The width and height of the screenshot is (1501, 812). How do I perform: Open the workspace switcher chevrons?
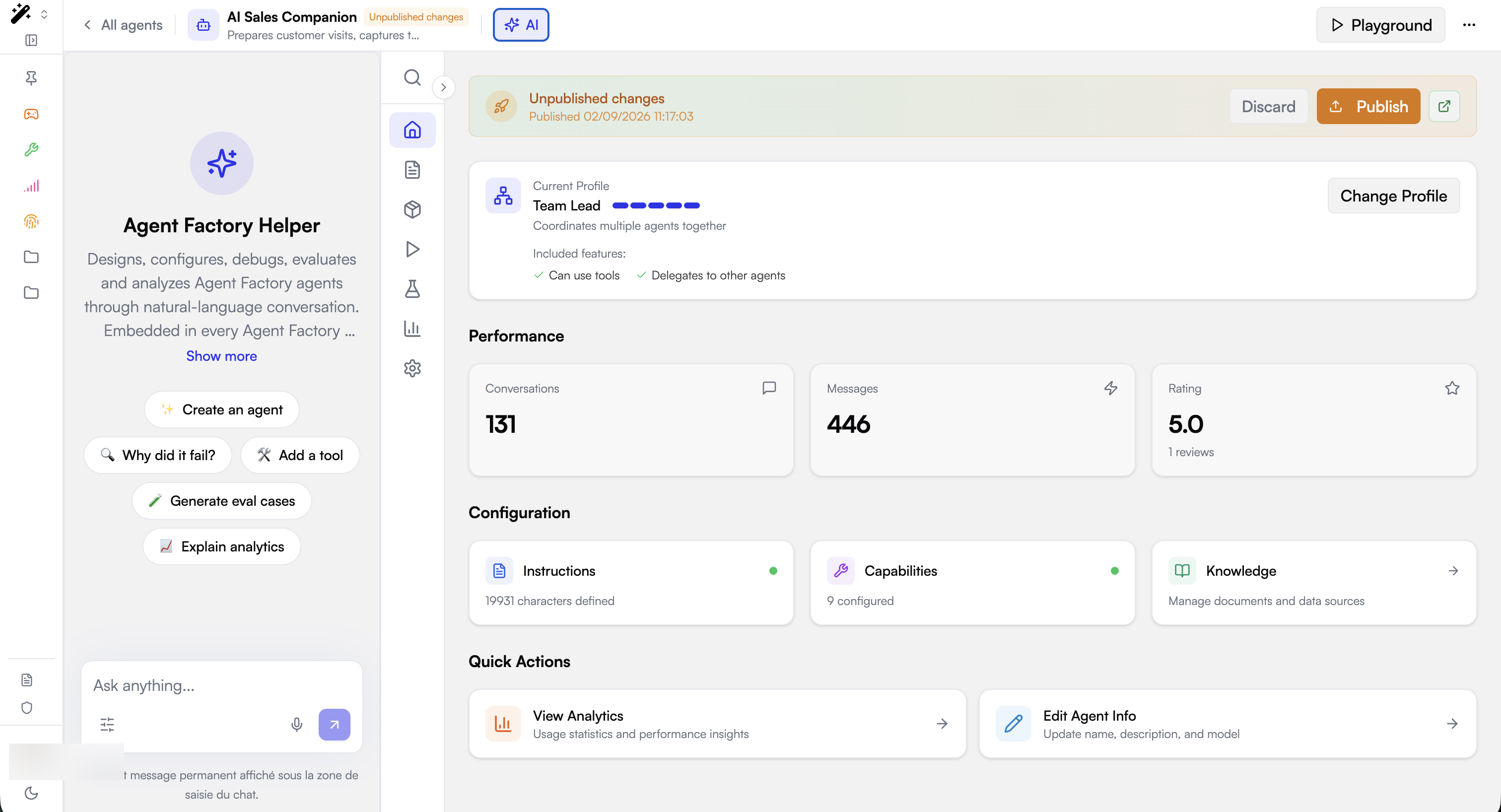44,14
